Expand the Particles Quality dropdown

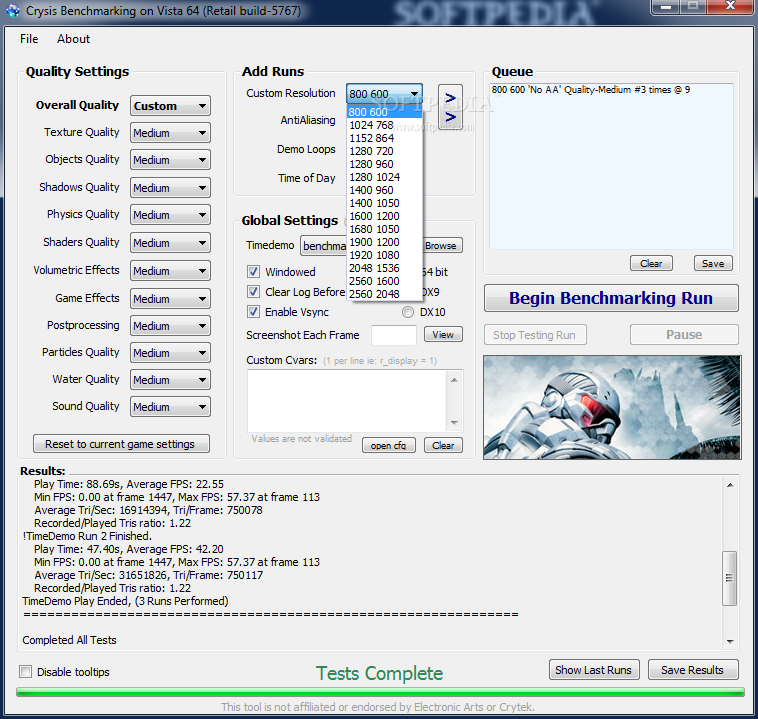pyautogui.click(x=170, y=353)
